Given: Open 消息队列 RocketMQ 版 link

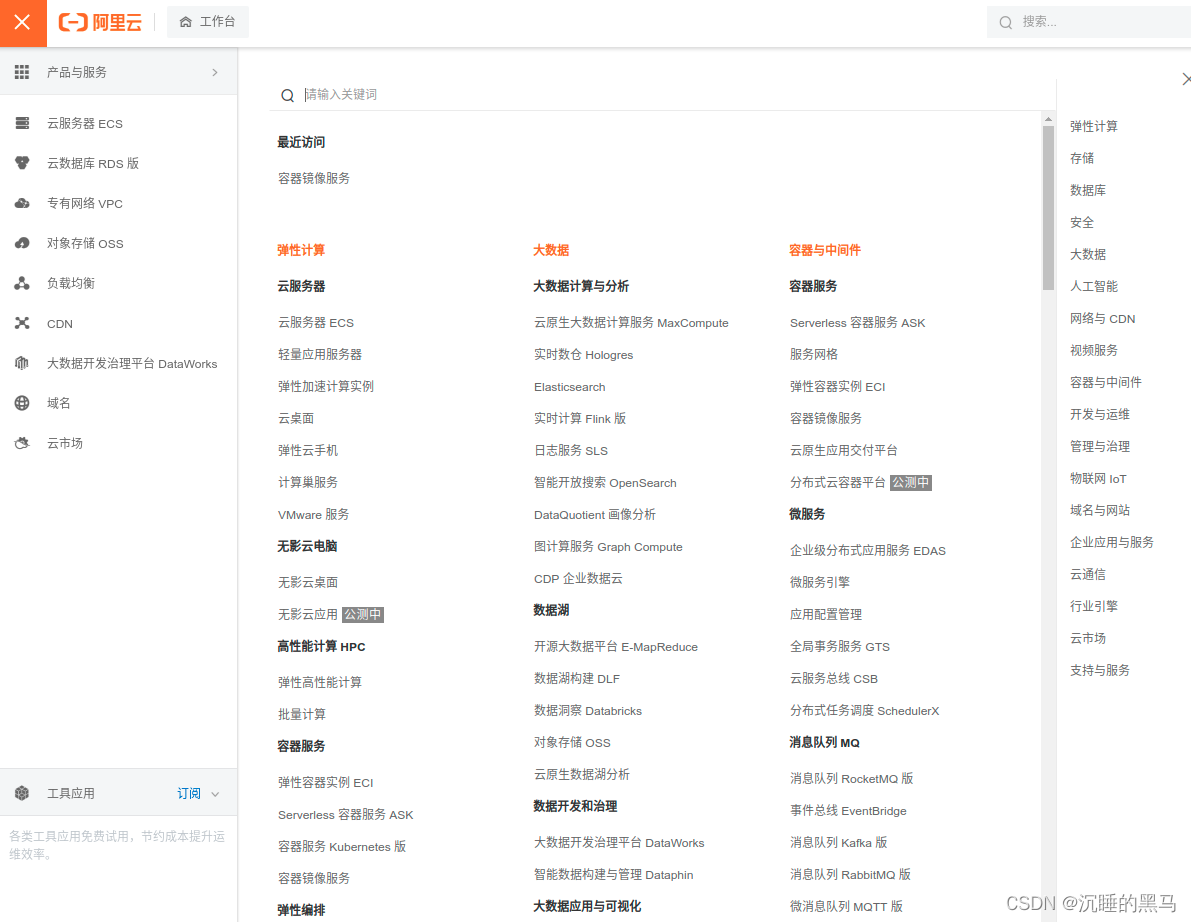Looking at the screenshot, I should tap(851, 778).
